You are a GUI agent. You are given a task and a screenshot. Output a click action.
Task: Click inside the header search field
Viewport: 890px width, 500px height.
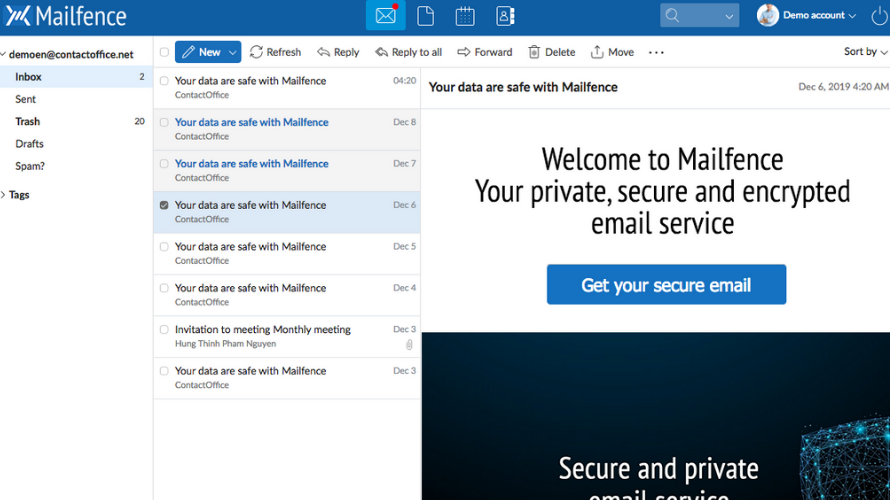pos(700,15)
